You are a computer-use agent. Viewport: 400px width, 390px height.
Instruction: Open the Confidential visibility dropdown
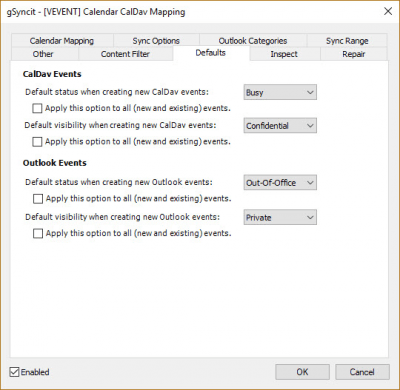(280, 126)
